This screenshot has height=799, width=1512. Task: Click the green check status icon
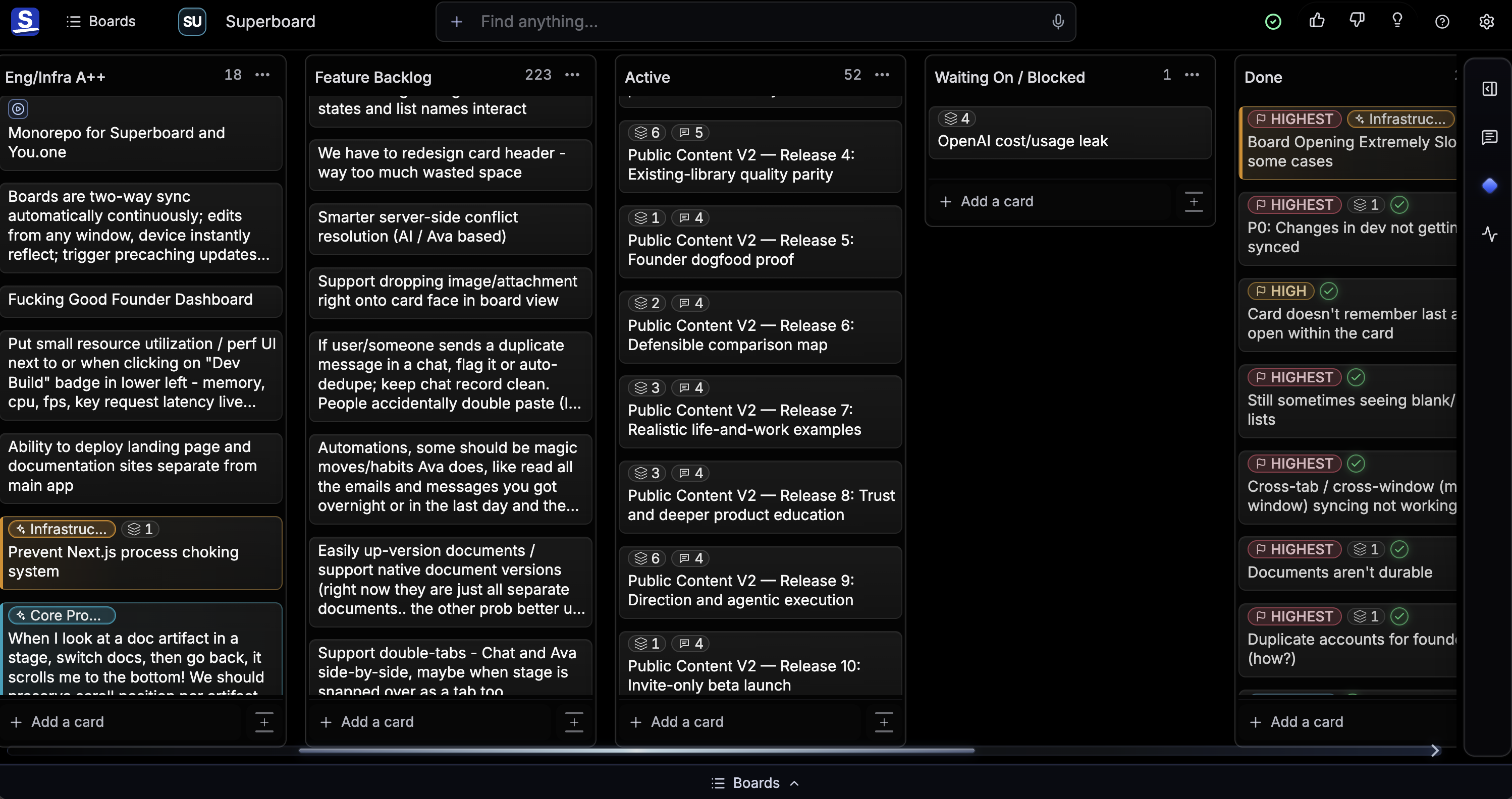[1273, 22]
